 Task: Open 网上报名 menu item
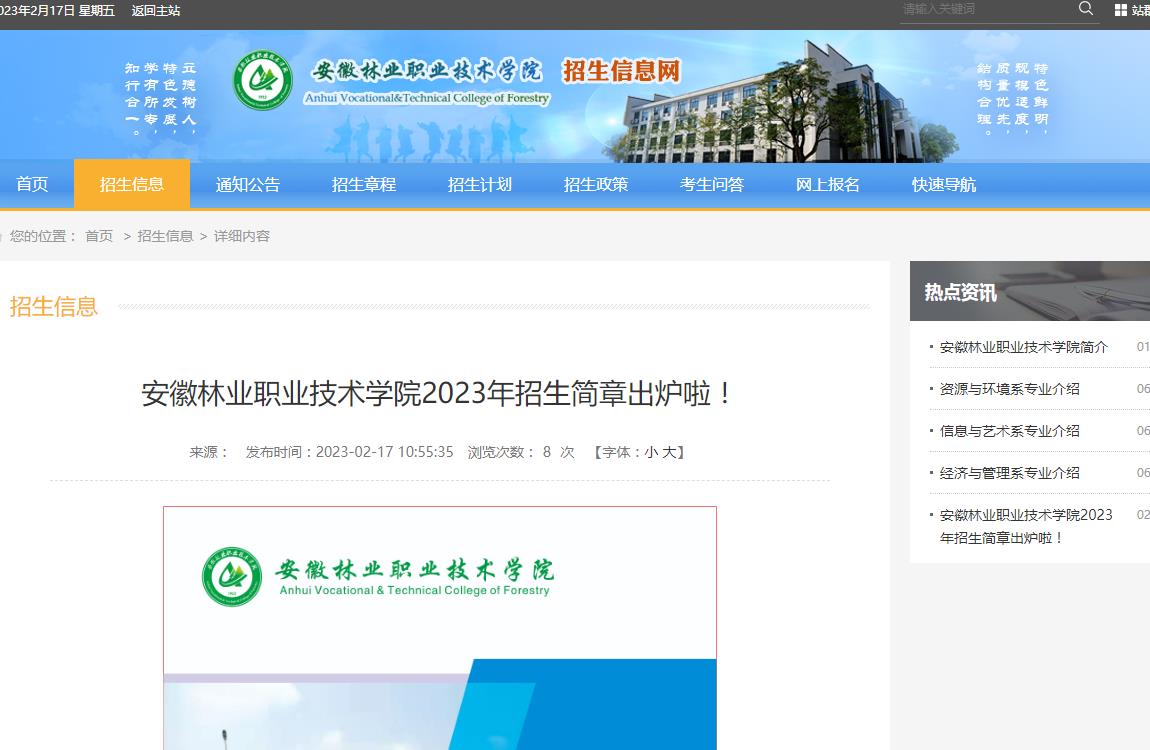coord(828,185)
